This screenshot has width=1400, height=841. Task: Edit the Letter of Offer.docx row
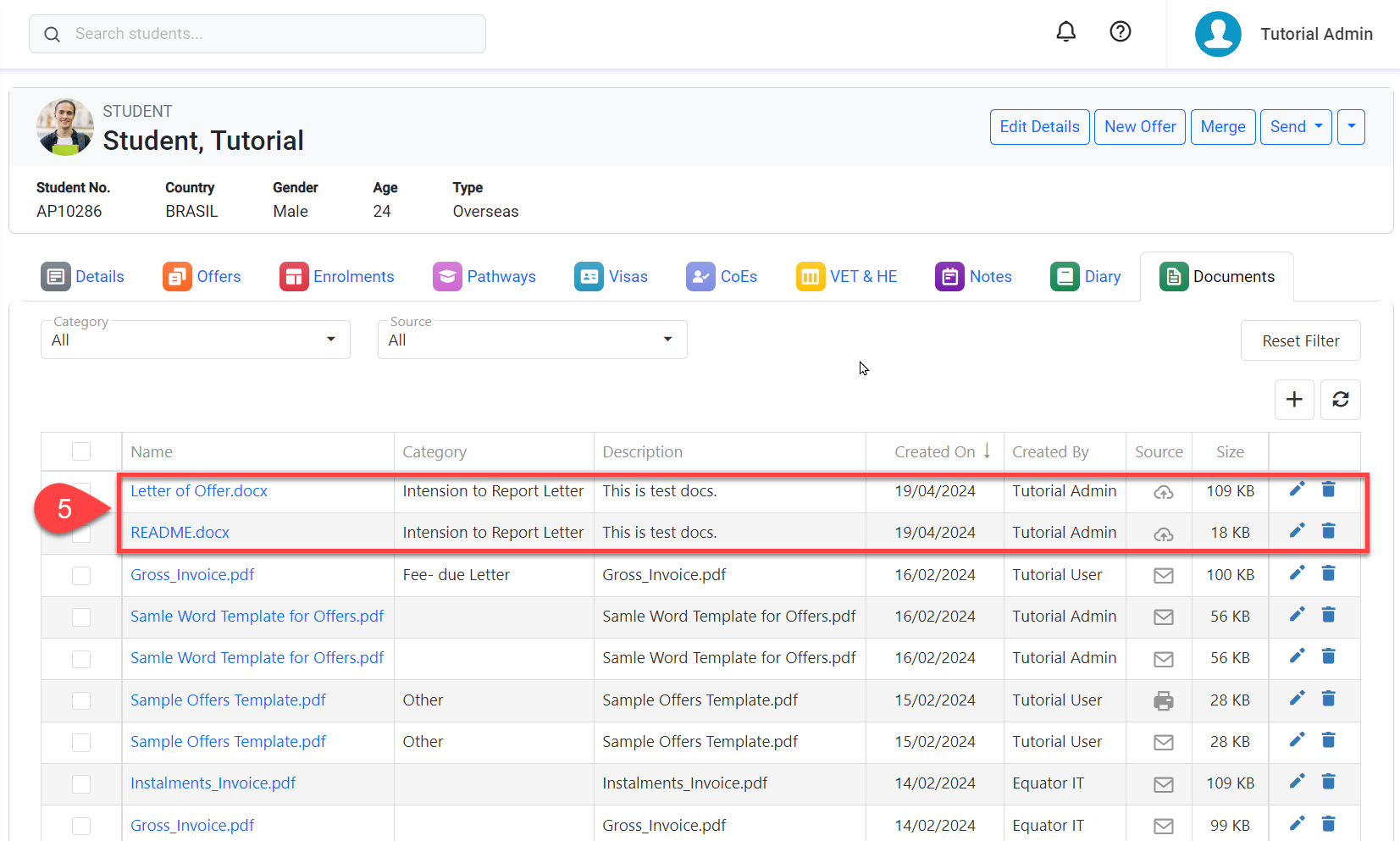(1297, 490)
